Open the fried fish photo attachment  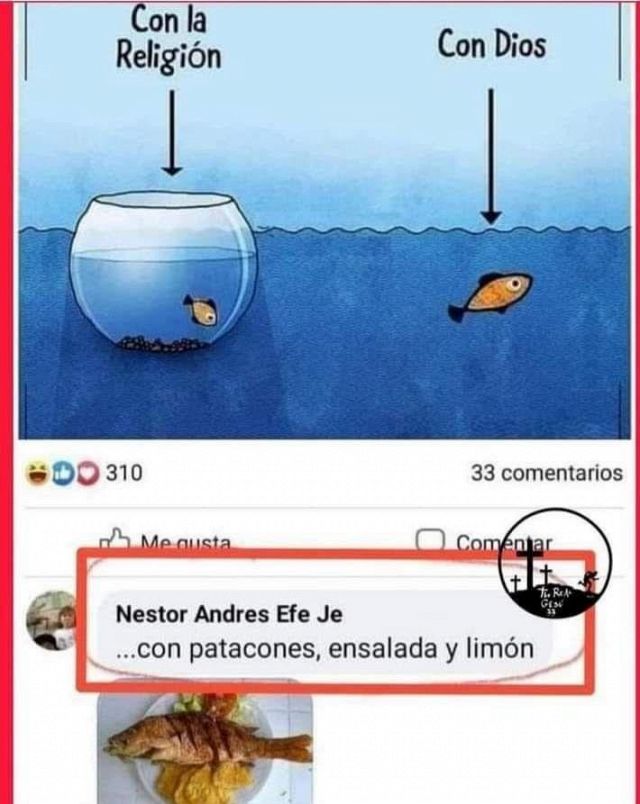point(205,741)
